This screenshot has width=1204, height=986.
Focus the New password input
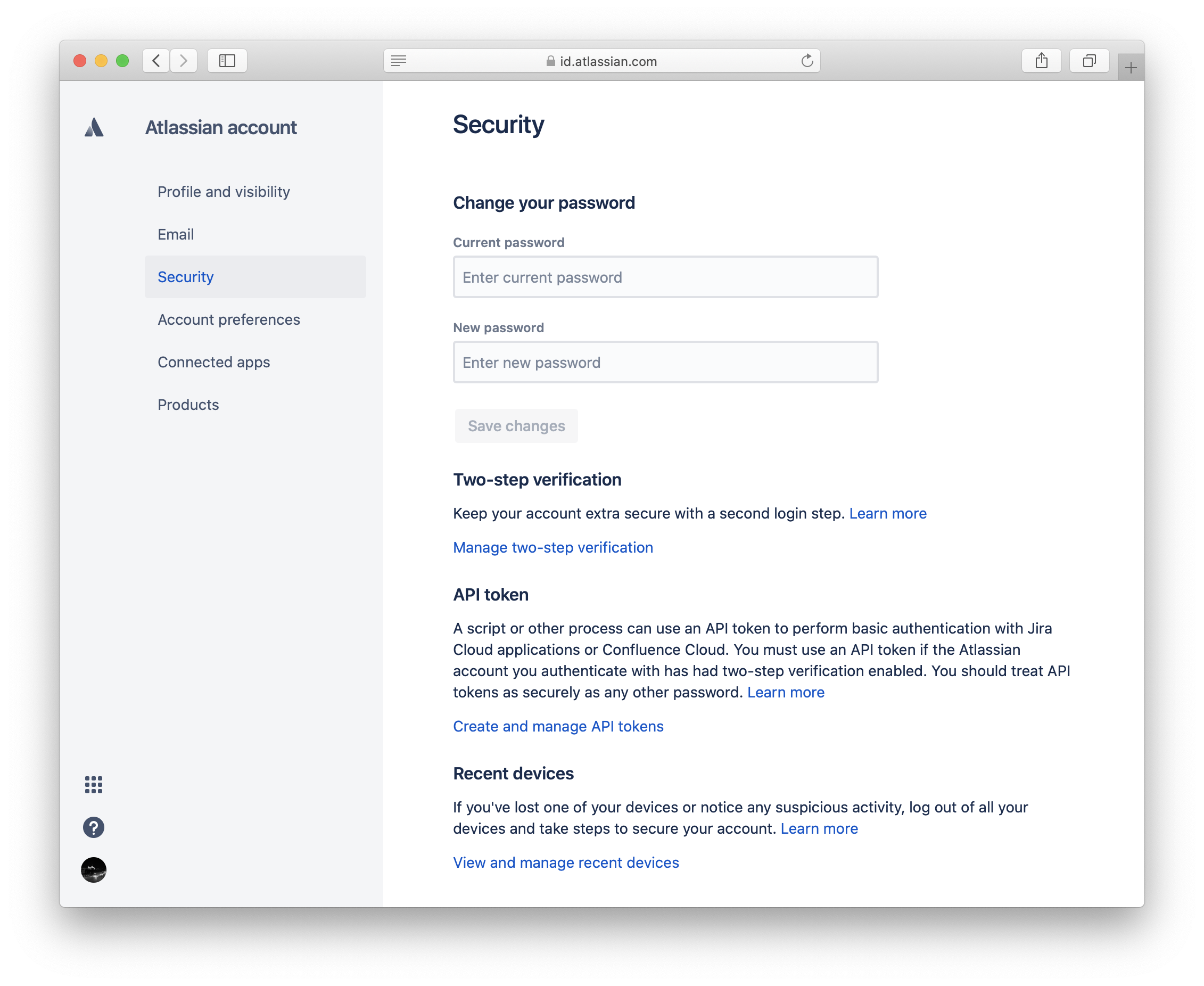pos(665,363)
